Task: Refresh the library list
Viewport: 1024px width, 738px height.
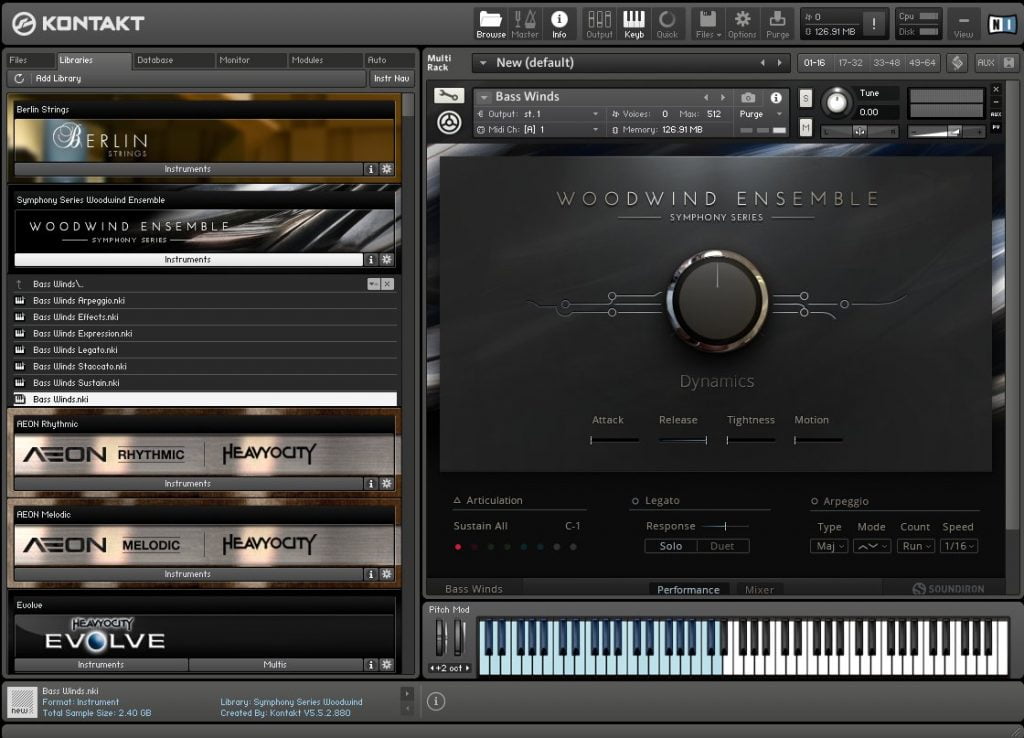Action: (19, 78)
